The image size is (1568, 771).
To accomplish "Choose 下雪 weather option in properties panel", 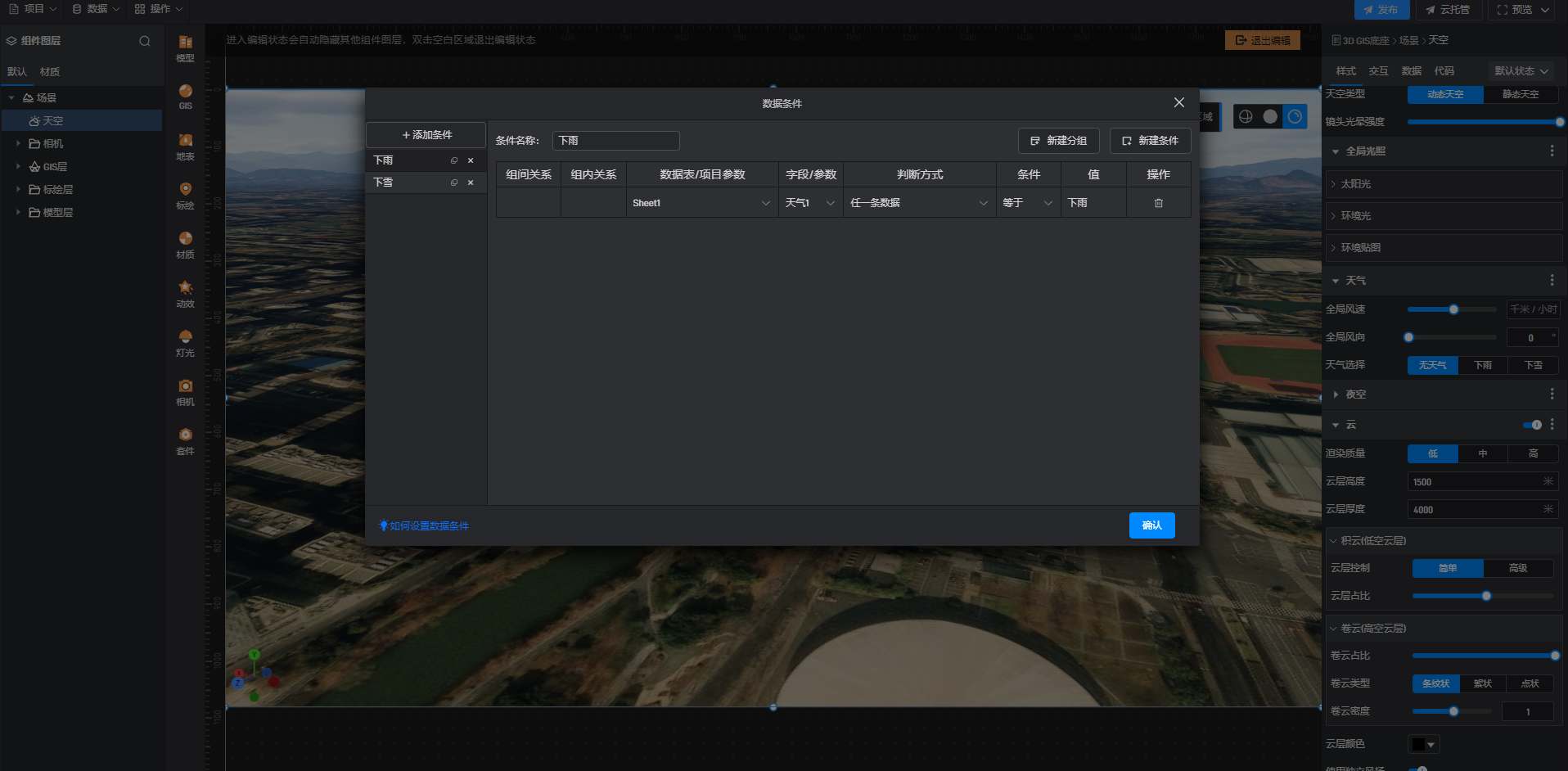I will pos(1533,365).
